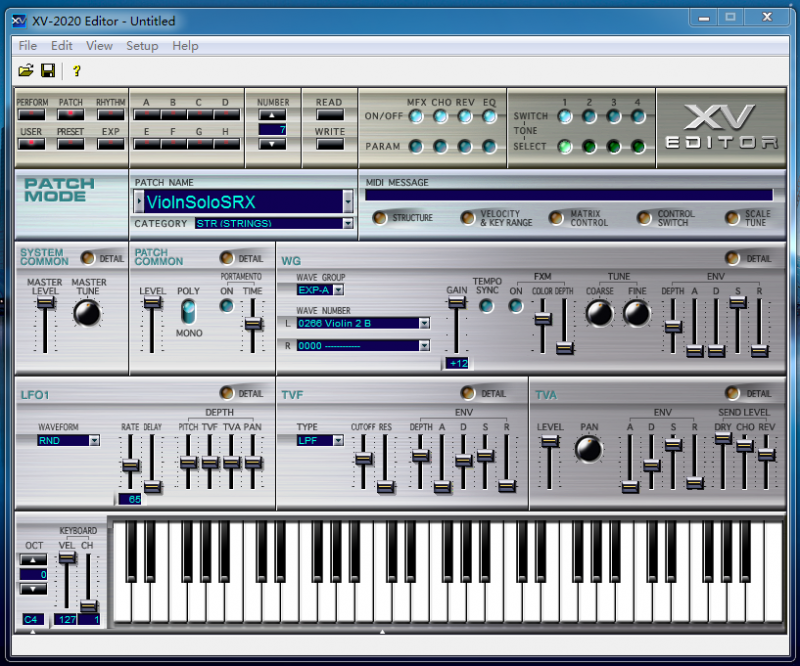Open the Wave Group EXP-A dropdown
This screenshot has width=800, height=666.
click(x=338, y=290)
